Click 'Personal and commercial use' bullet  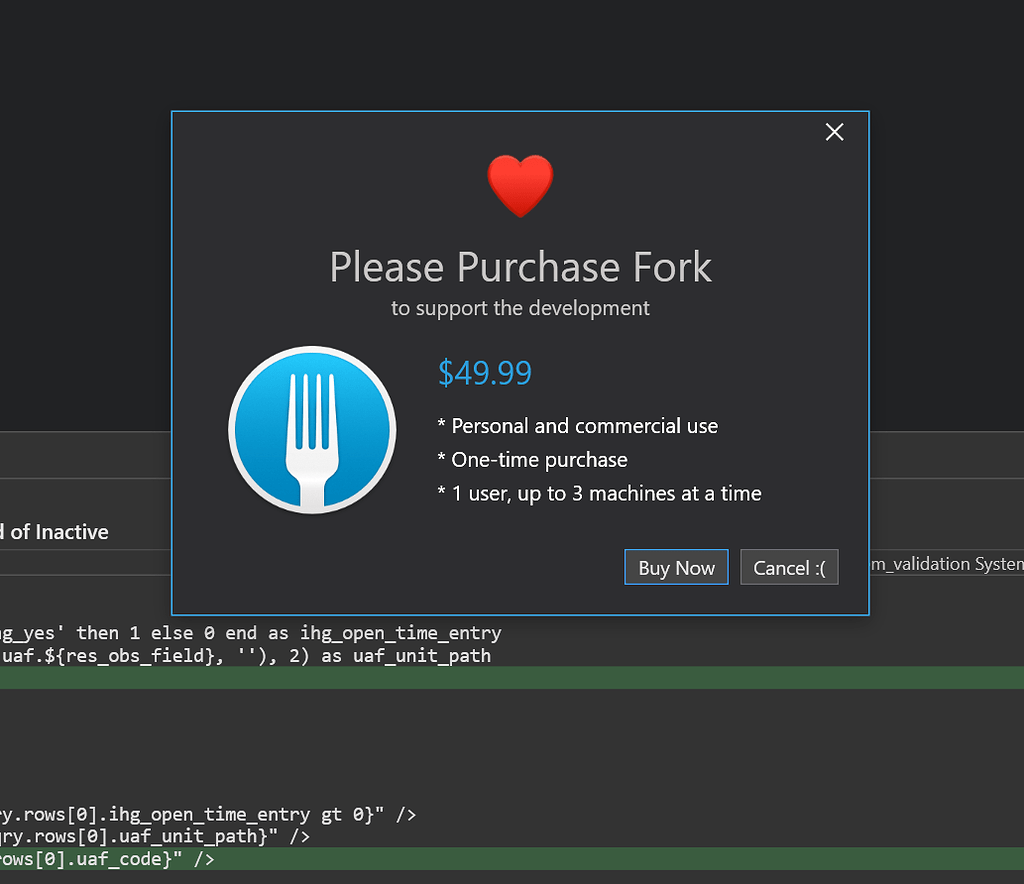pos(578,426)
